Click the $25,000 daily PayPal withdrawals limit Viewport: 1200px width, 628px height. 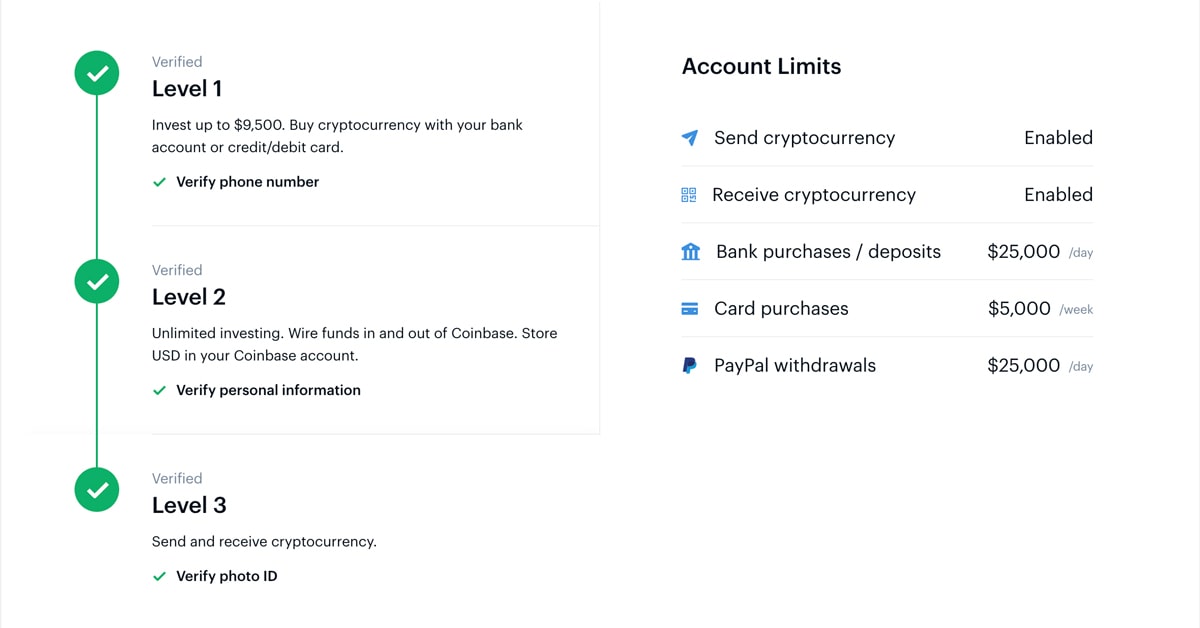coord(1024,365)
